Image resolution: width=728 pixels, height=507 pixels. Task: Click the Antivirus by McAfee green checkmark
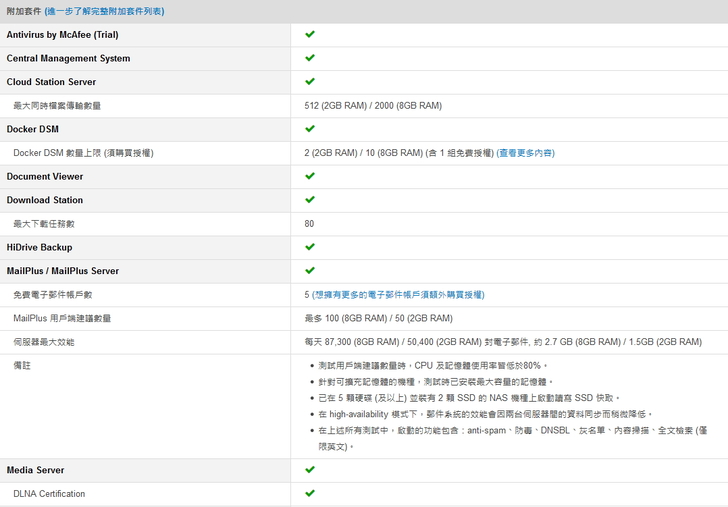(x=310, y=34)
